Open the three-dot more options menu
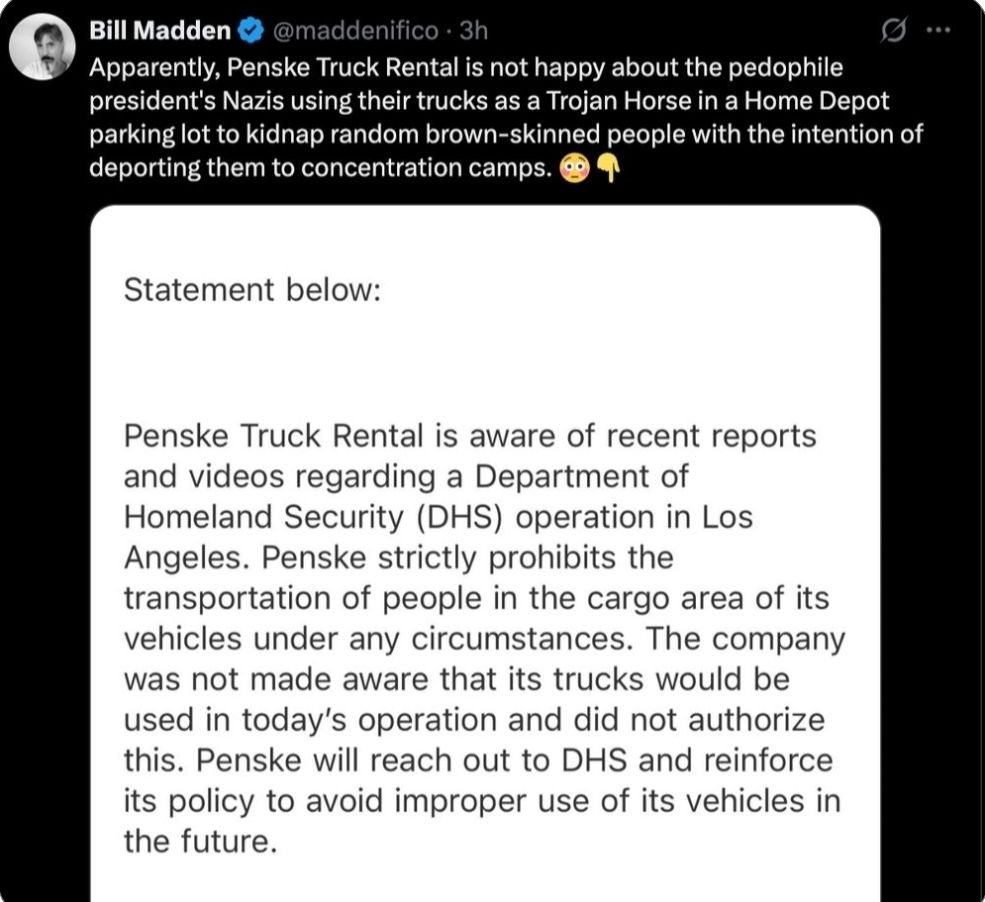This screenshot has width=985, height=902. coord(938,30)
